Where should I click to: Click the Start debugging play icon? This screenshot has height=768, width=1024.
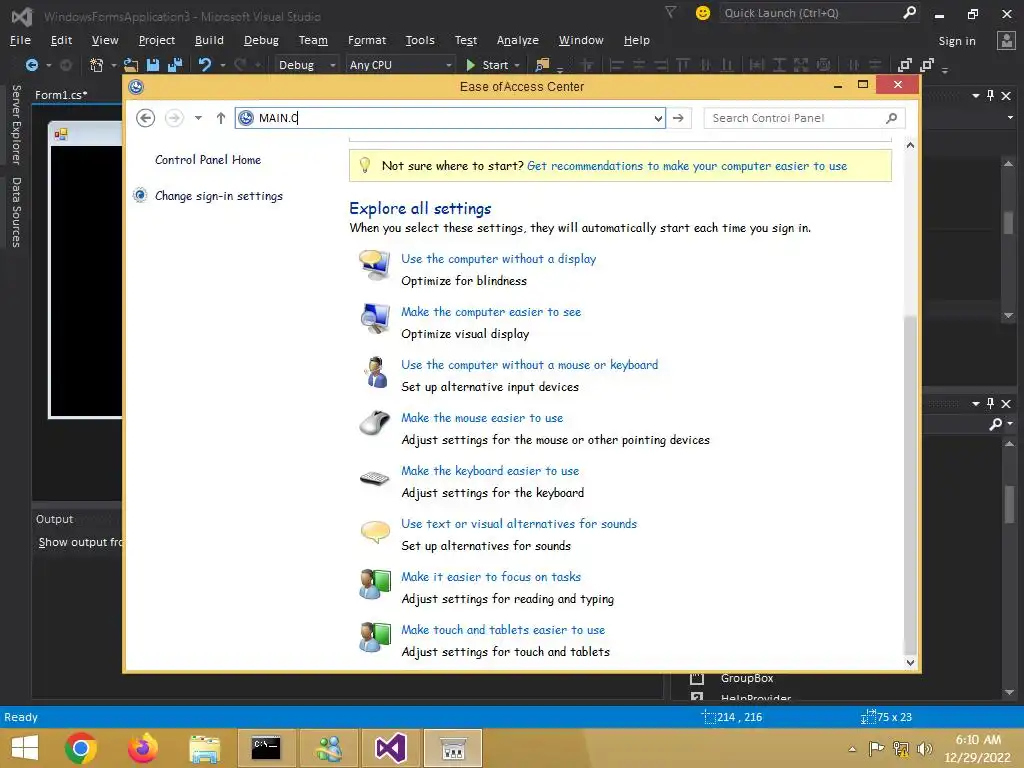click(x=470, y=65)
